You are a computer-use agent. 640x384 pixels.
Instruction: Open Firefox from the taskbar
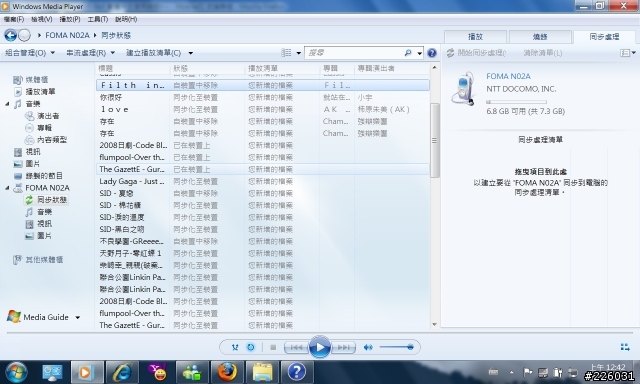pyautogui.click(x=227, y=372)
